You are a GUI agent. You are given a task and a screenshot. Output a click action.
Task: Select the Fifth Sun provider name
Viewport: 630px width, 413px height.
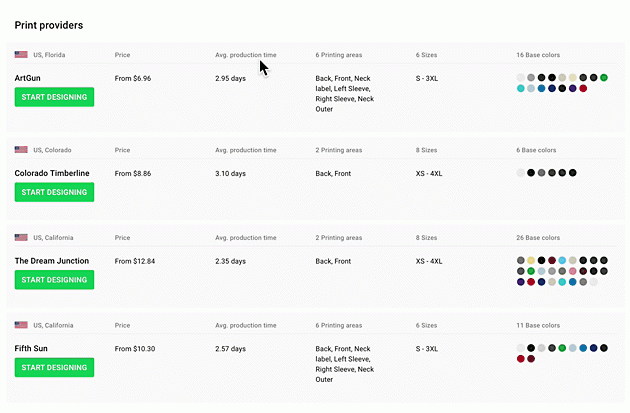(x=32, y=349)
